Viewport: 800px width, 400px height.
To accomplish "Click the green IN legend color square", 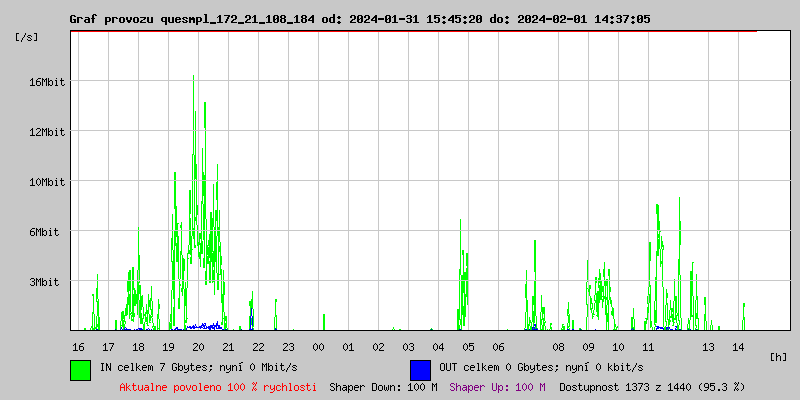I will pos(81,369).
